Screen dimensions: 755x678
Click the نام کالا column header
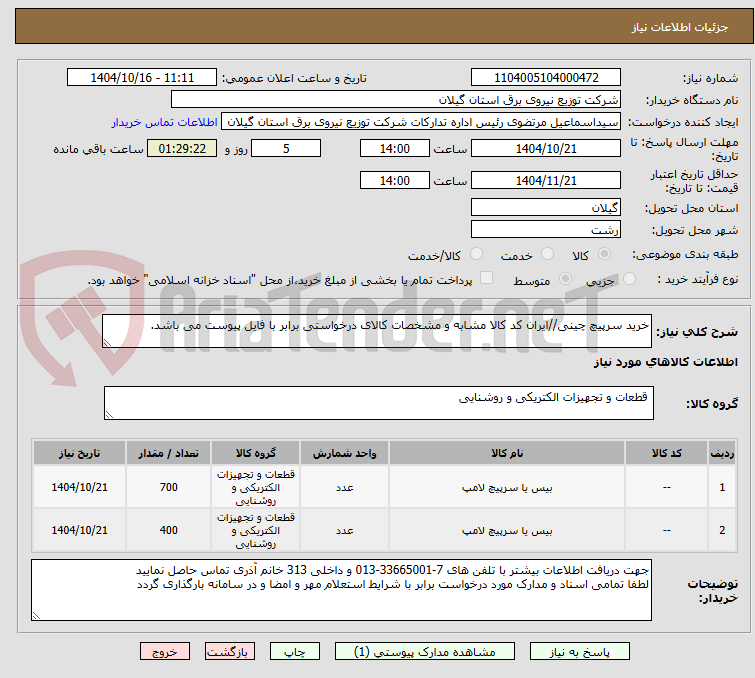tap(507, 453)
